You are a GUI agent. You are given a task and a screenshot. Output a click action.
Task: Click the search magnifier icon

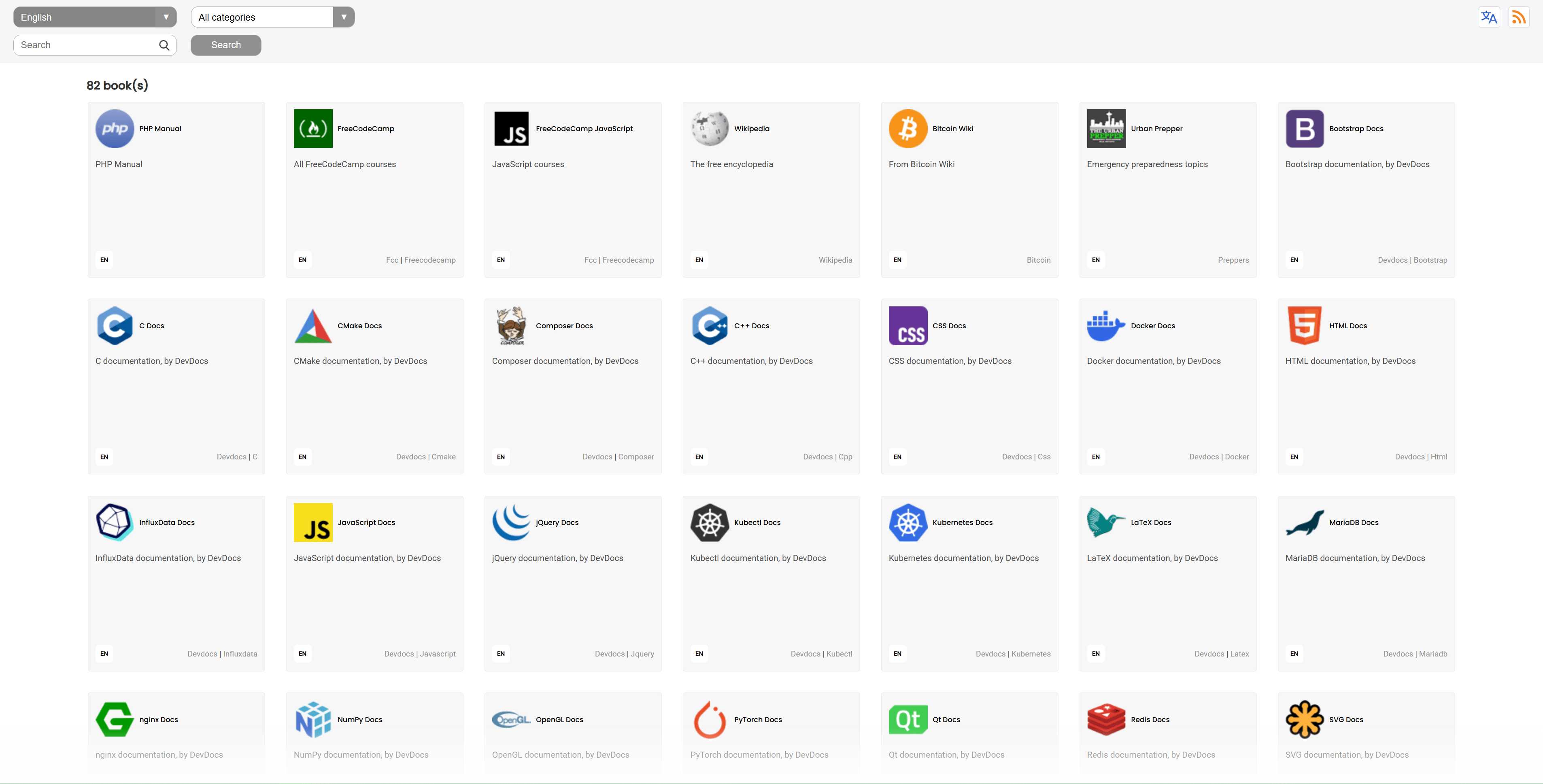[164, 45]
